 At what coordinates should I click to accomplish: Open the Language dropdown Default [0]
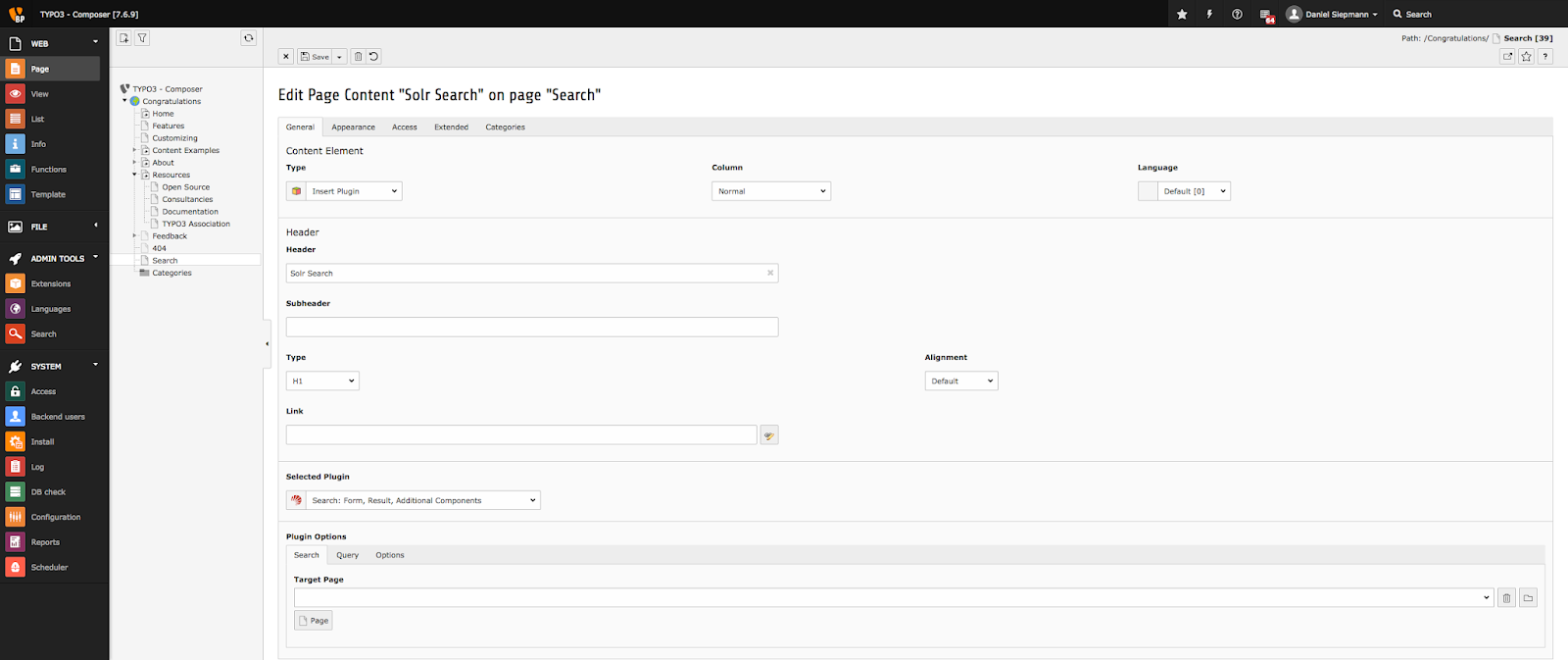point(1194,191)
